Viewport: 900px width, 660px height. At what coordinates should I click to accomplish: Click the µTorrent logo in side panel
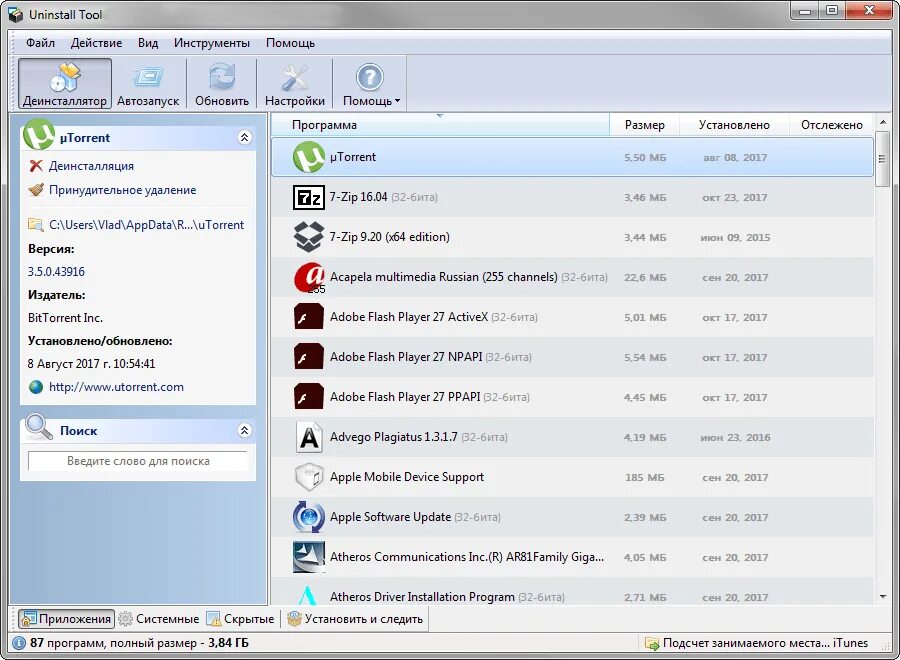(x=38, y=135)
